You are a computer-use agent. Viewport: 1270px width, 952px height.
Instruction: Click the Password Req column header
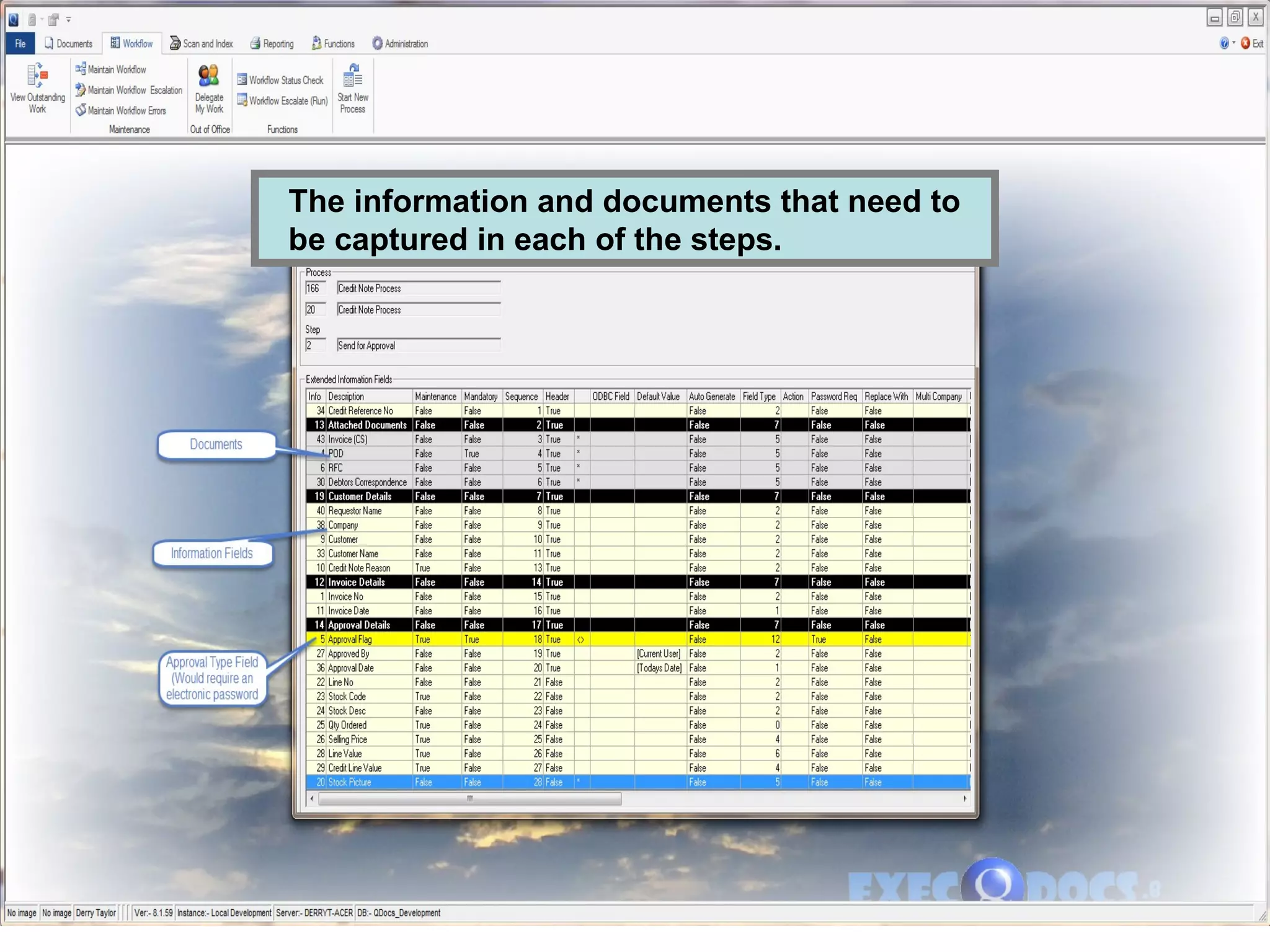coord(835,396)
